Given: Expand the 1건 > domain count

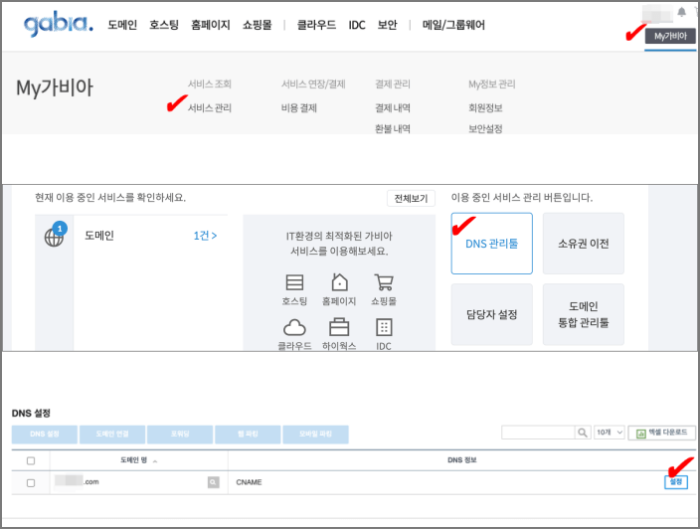Looking at the screenshot, I should (205, 236).
